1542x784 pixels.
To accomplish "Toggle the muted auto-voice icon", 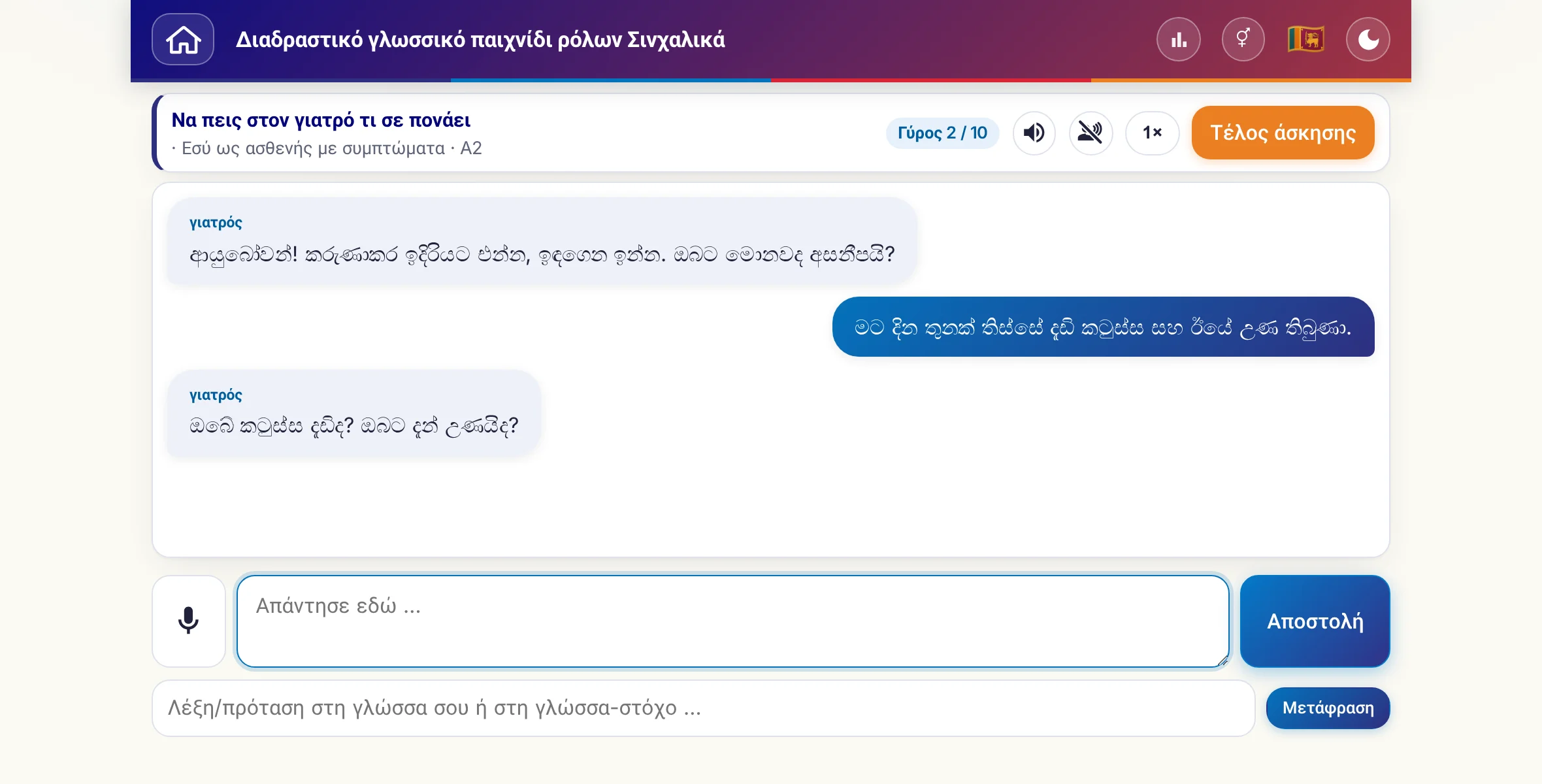I will pos(1091,133).
